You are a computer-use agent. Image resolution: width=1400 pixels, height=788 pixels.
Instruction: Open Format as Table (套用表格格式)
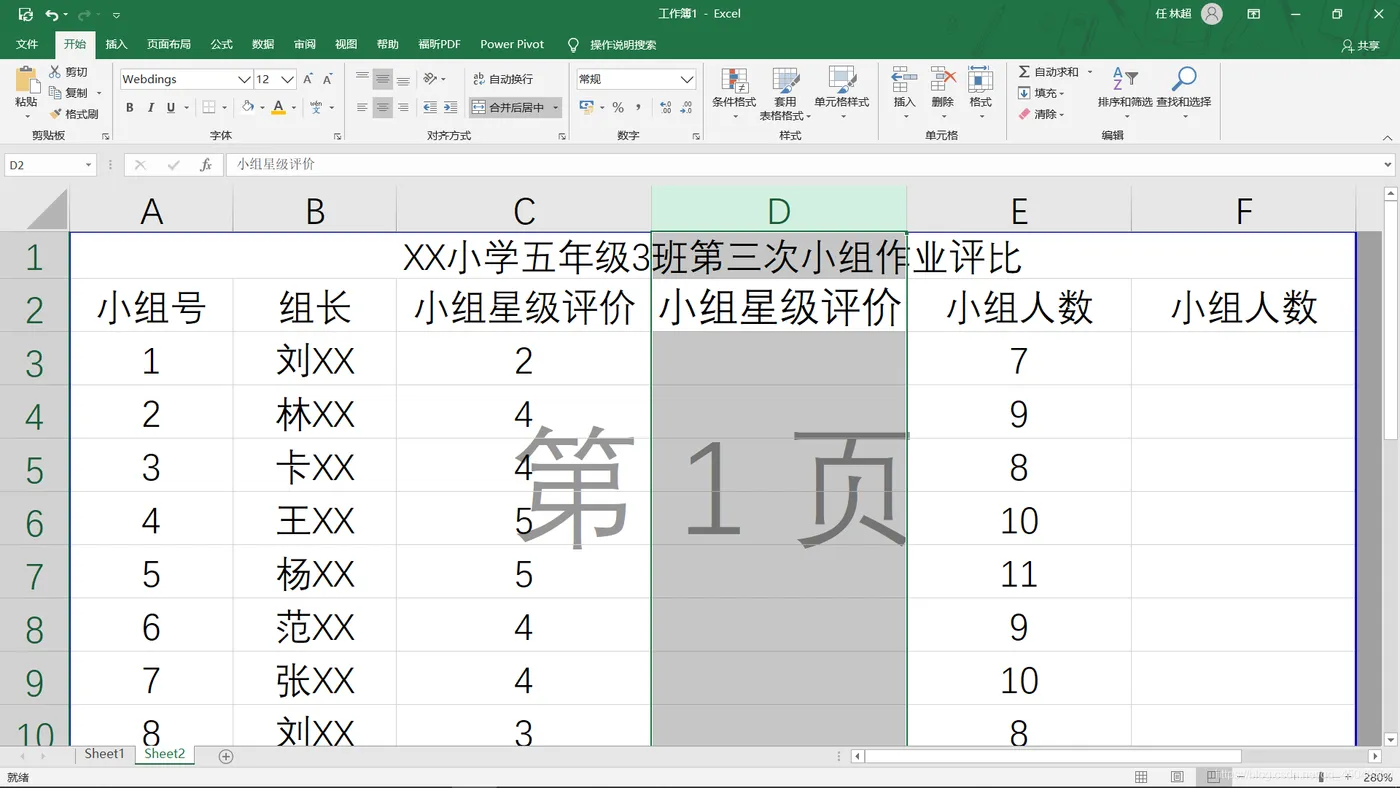tap(786, 93)
